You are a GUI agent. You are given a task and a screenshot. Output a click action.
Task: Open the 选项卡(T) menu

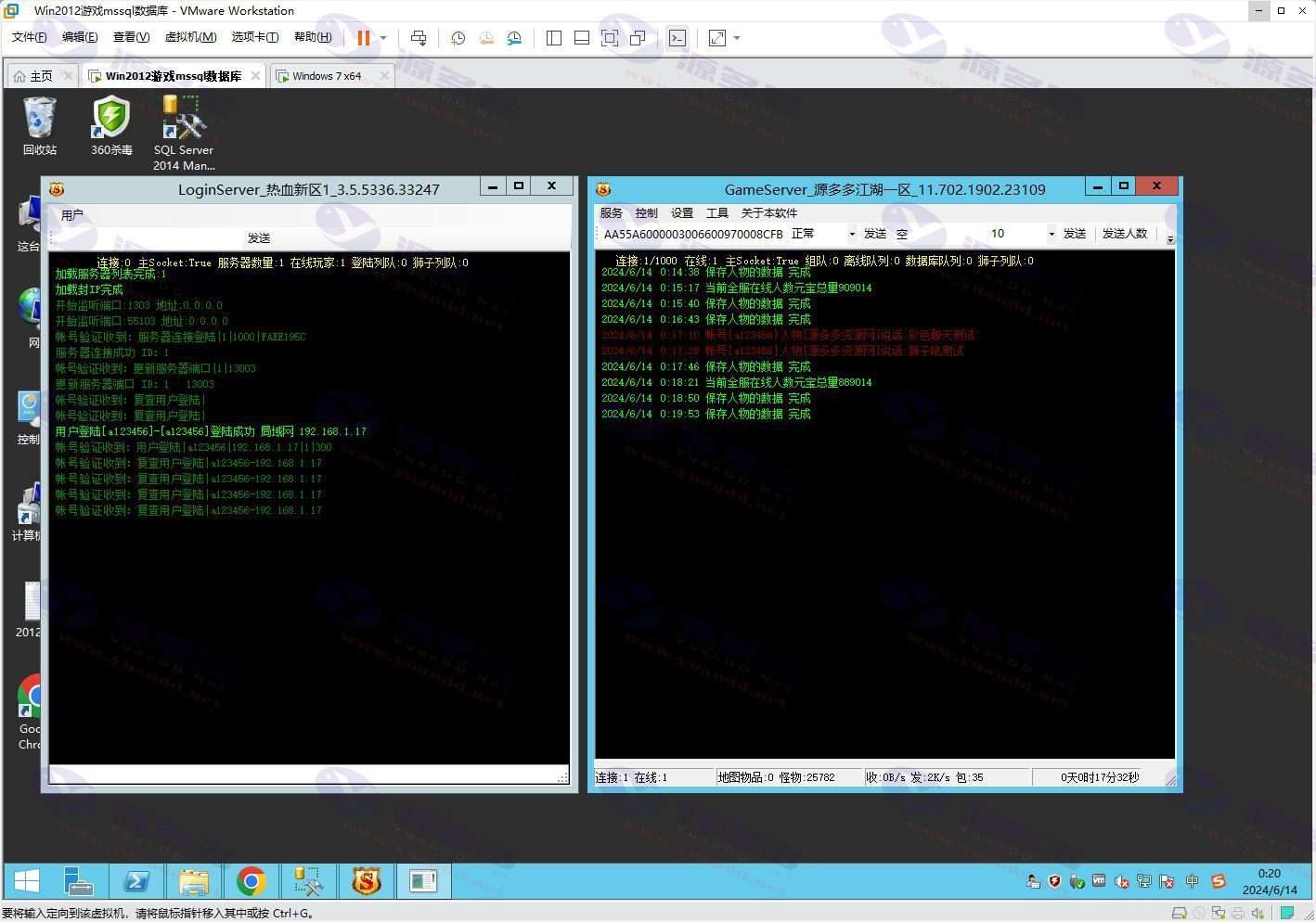click(255, 37)
